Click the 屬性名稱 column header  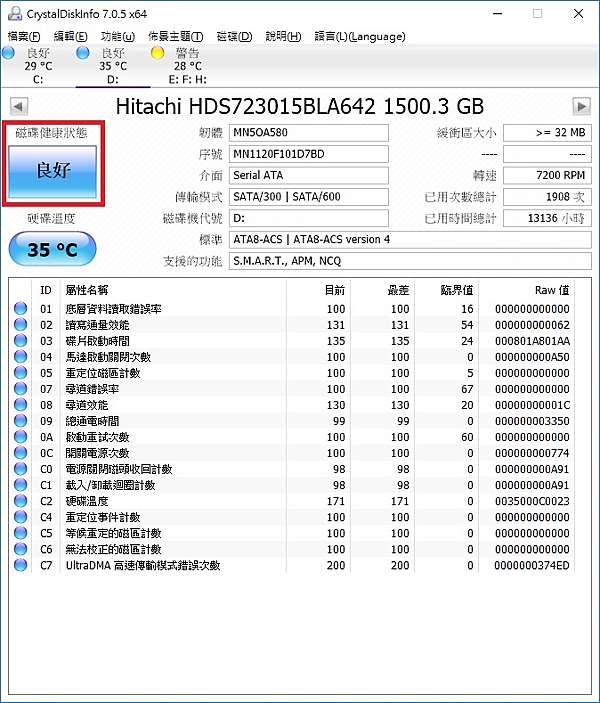click(173, 290)
